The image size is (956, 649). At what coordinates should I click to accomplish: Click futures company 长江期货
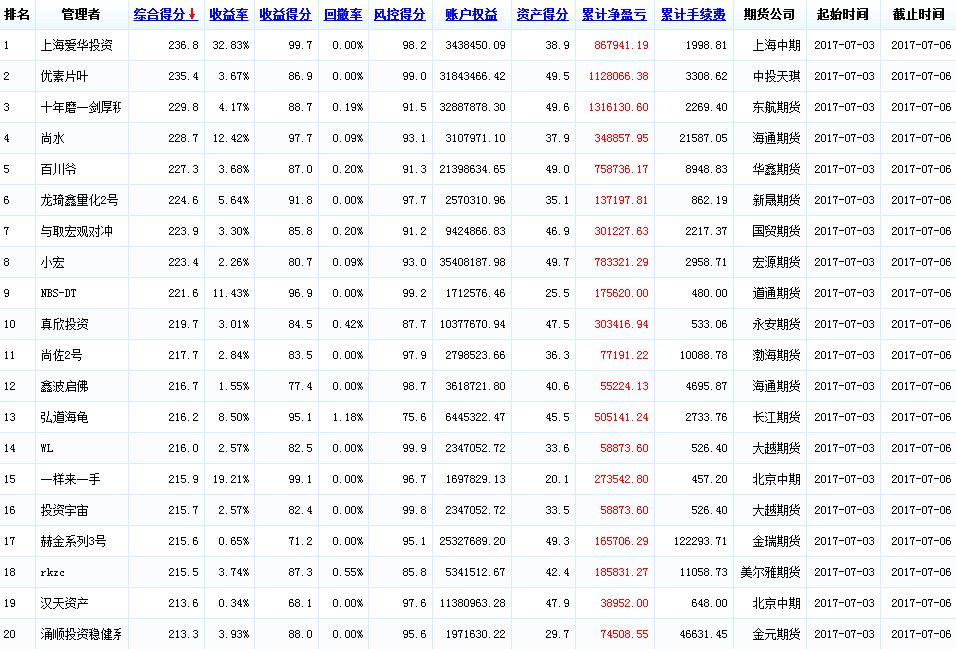[776, 417]
